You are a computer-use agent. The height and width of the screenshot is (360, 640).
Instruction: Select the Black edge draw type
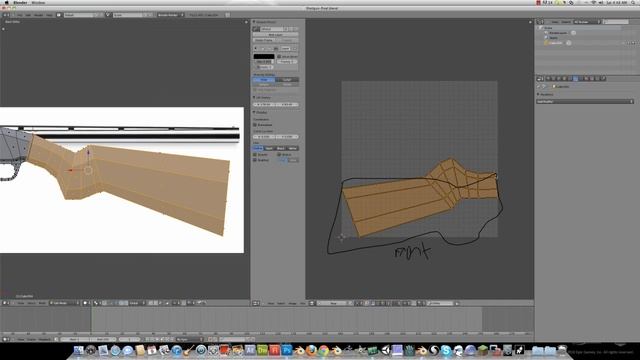[x=281, y=148]
